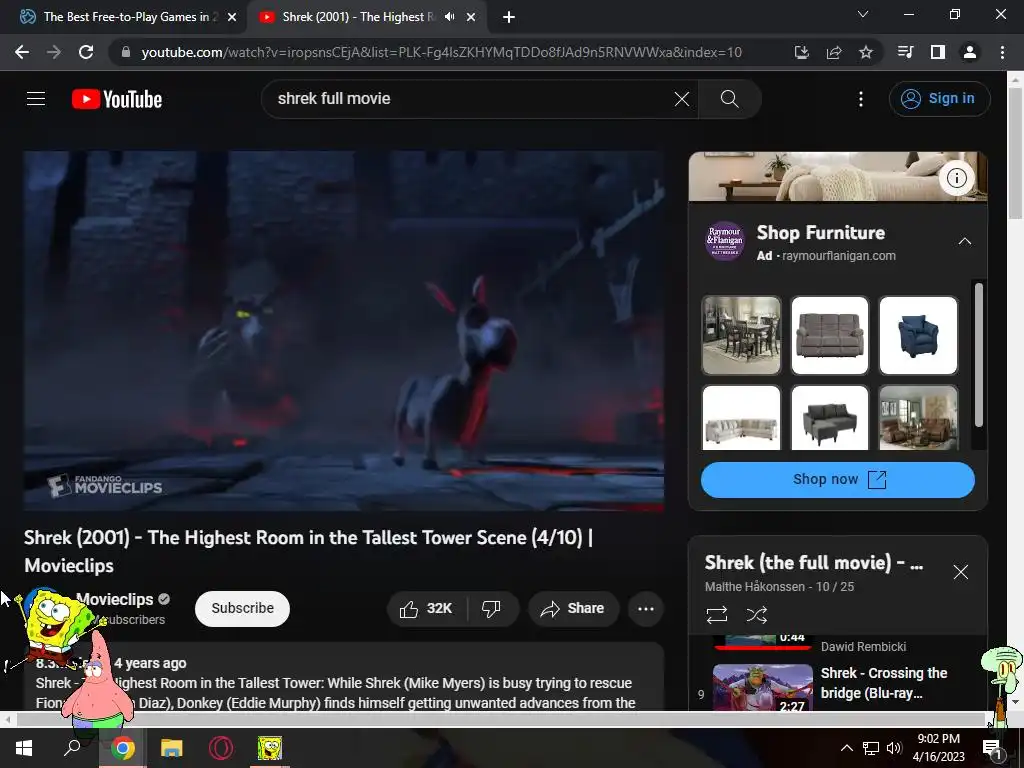1024x768 pixels.
Task: Dislike the video
Action: point(491,609)
